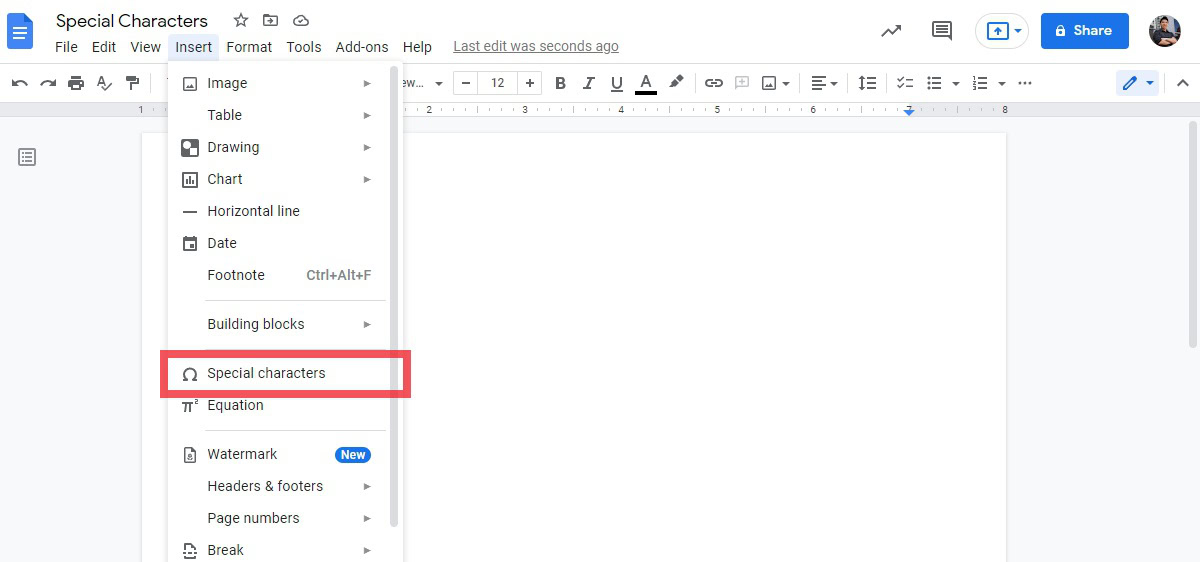Open the text alignment dropdown
This screenshot has width=1200, height=562.
(x=824, y=83)
